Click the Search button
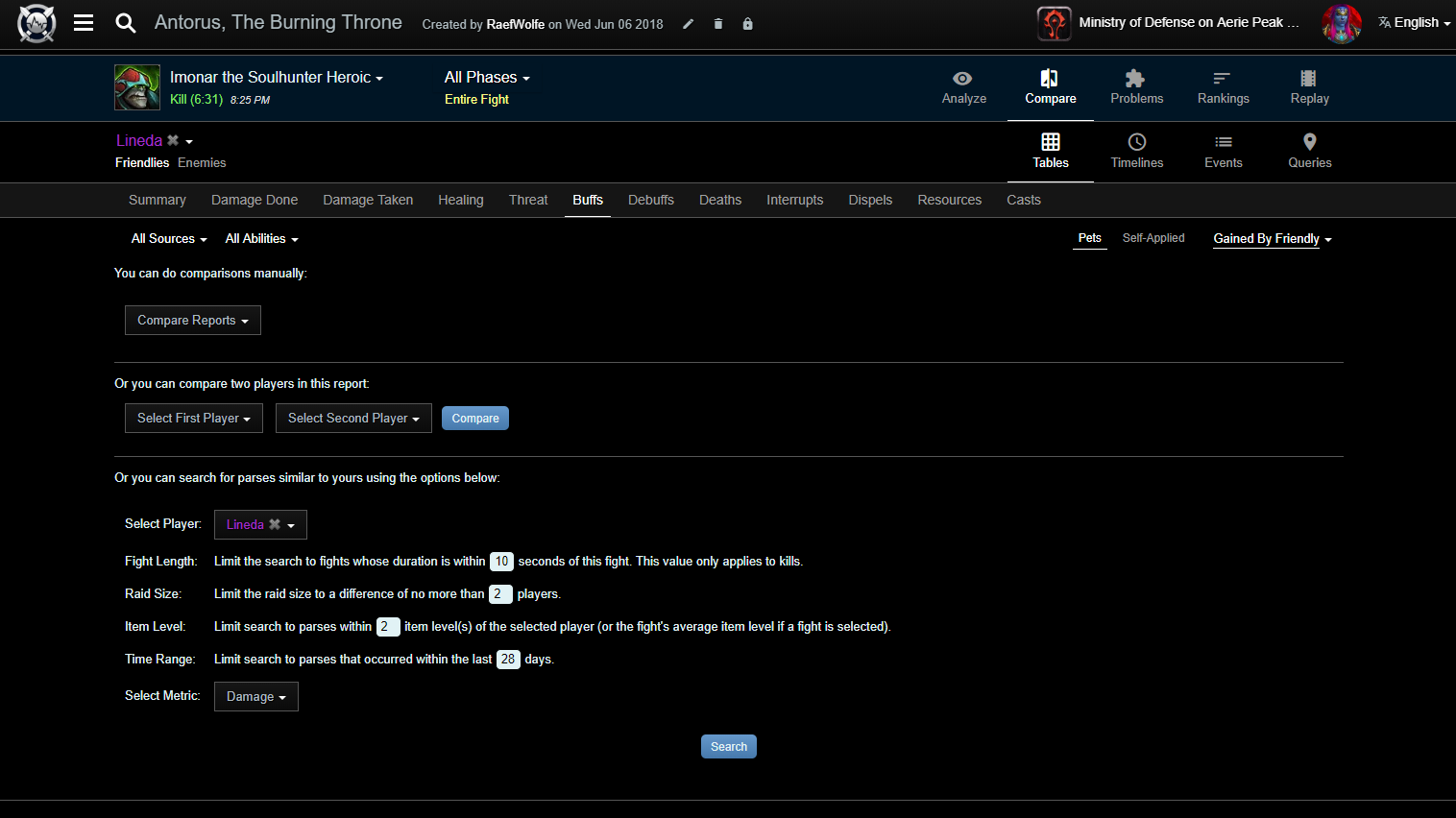This screenshot has height=818, width=1456. click(729, 746)
